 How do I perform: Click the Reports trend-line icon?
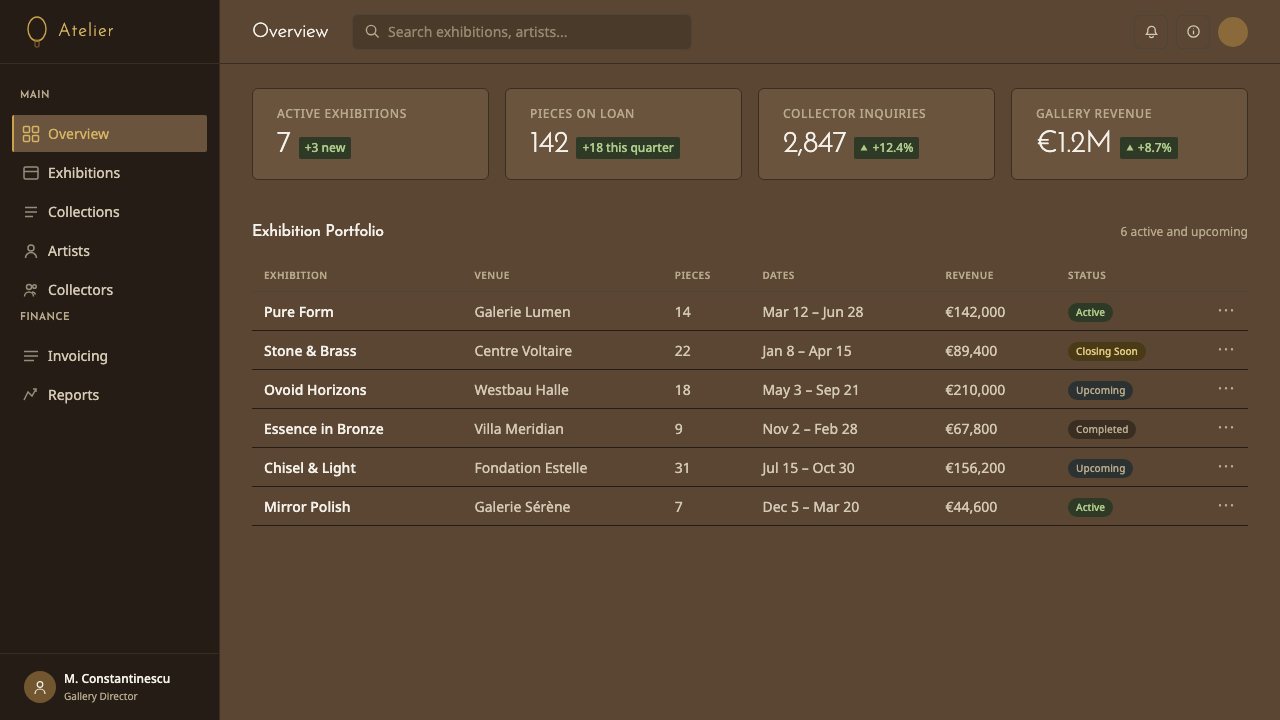tap(31, 395)
